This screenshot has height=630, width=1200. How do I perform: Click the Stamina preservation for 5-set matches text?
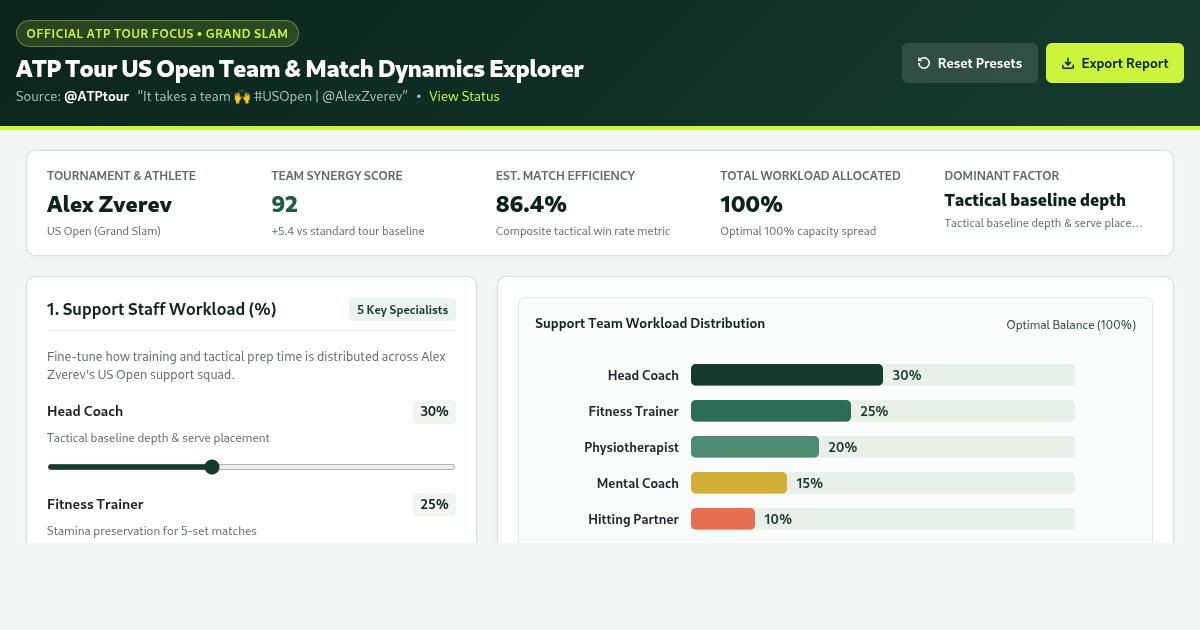[x=152, y=531]
